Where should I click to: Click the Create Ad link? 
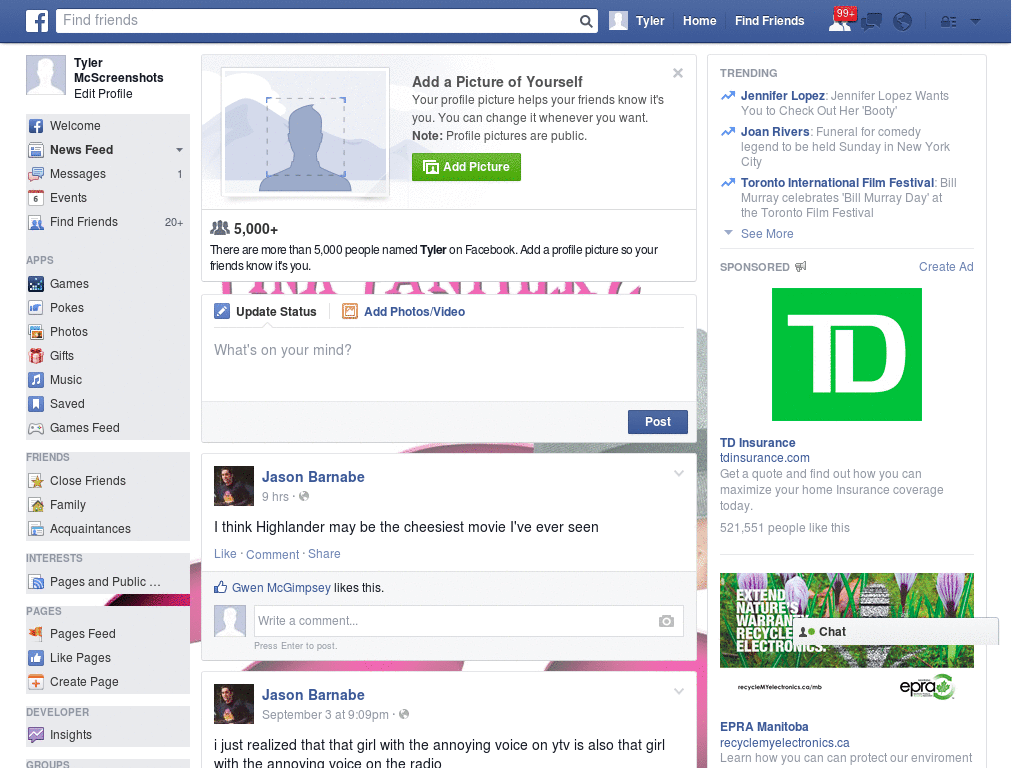click(946, 267)
